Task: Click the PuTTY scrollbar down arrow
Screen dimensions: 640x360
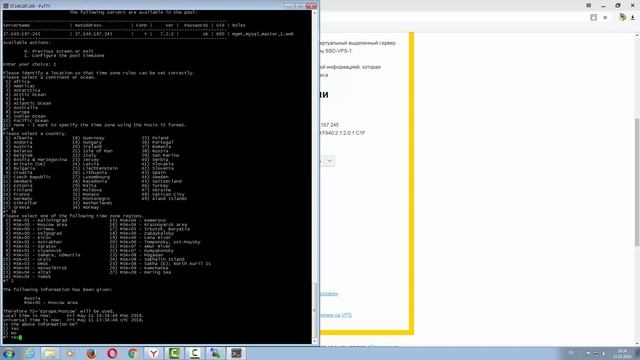Action: 314,342
